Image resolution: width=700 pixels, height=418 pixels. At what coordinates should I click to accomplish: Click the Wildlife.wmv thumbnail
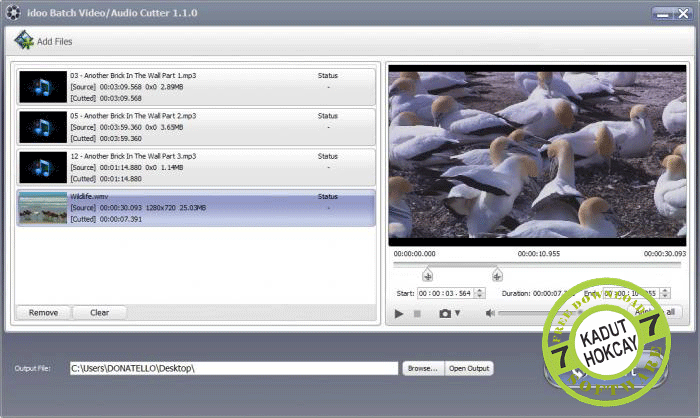[x=43, y=208]
